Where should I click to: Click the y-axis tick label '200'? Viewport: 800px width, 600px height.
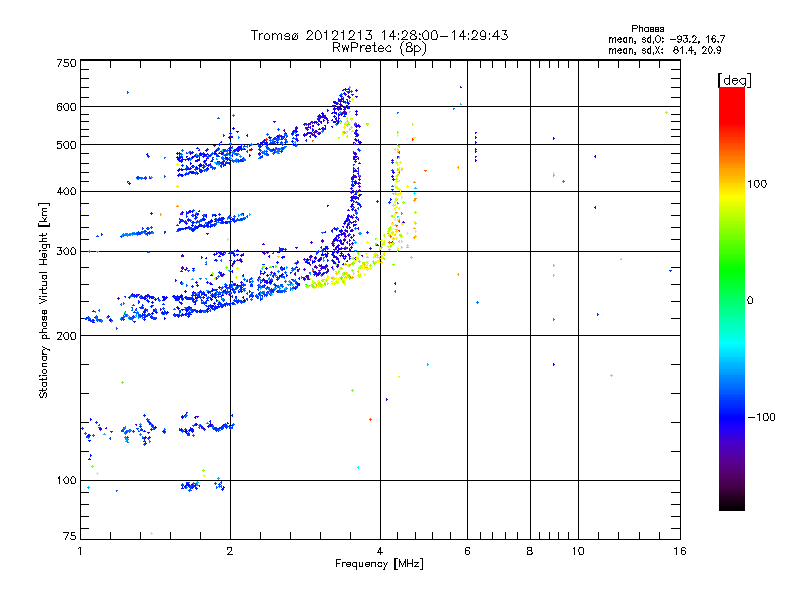[x=66, y=336]
